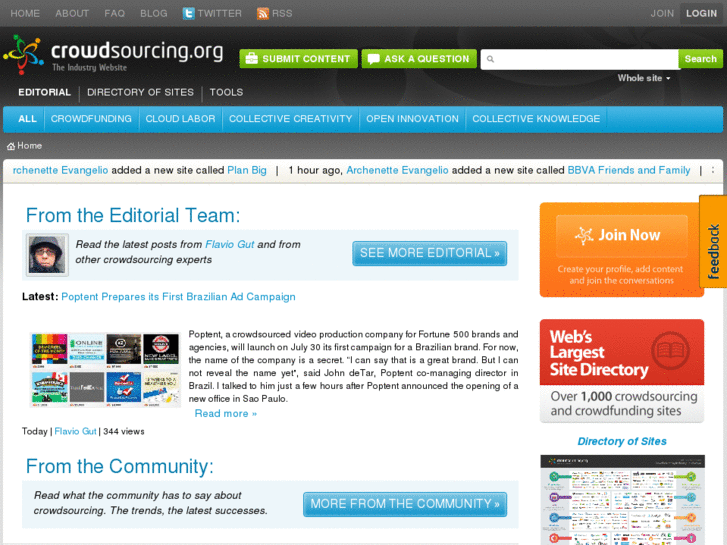
Task: Select the ALL category tab
Action: (27, 119)
